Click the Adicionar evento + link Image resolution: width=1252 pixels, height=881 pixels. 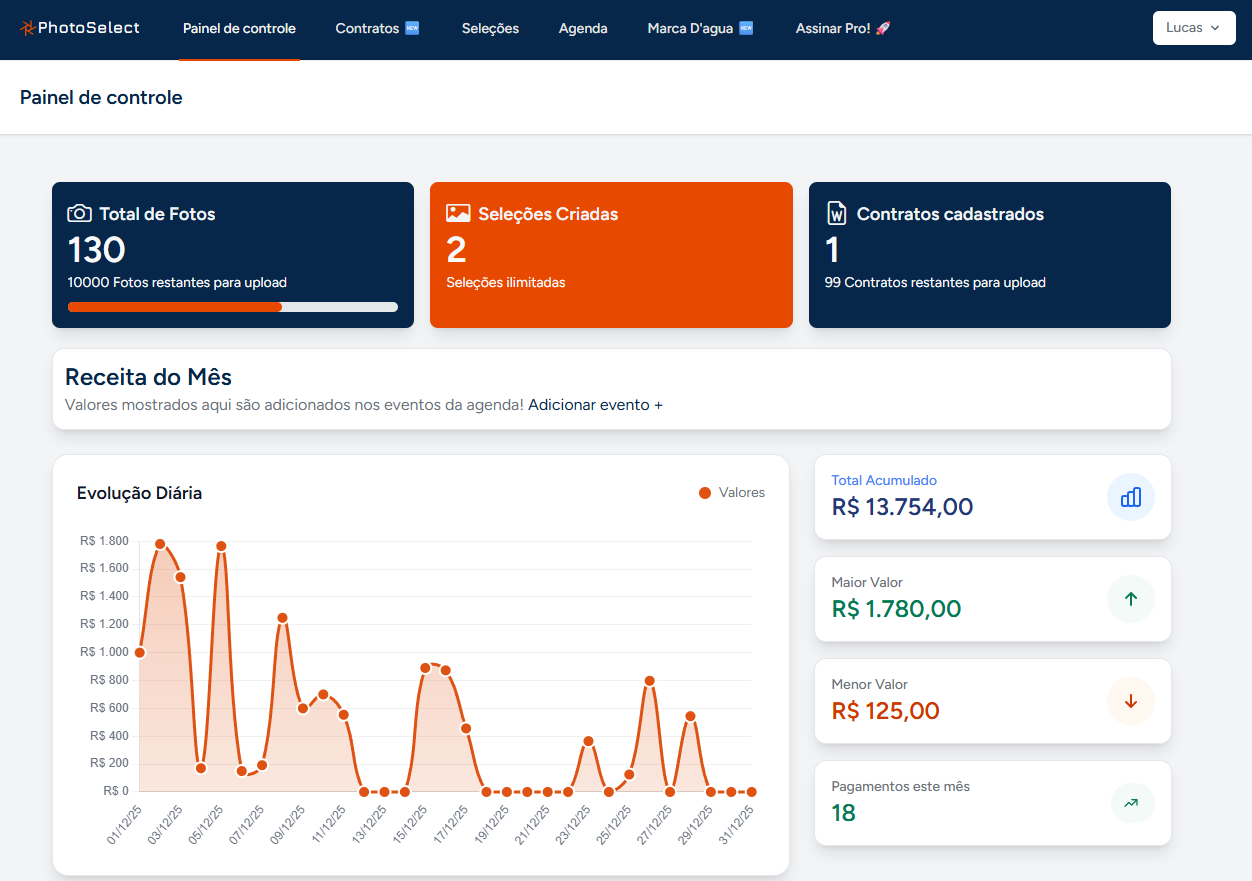click(595, 405)
